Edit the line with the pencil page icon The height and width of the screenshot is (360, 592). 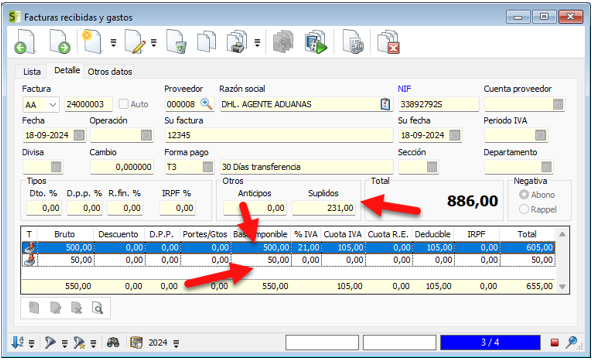pos(56,308)
